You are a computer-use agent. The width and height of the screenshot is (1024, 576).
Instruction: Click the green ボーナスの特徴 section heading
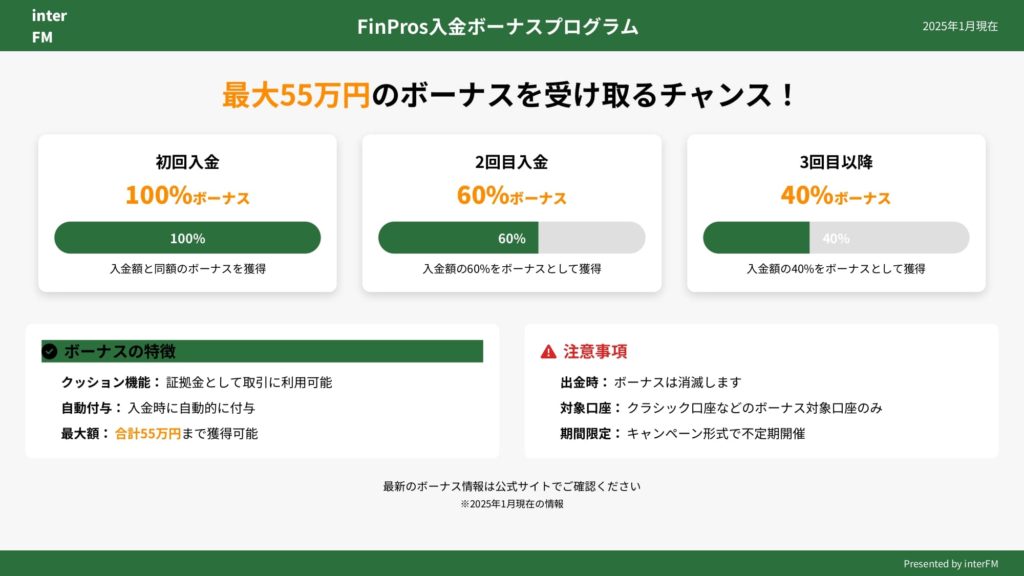pos(120,352)
